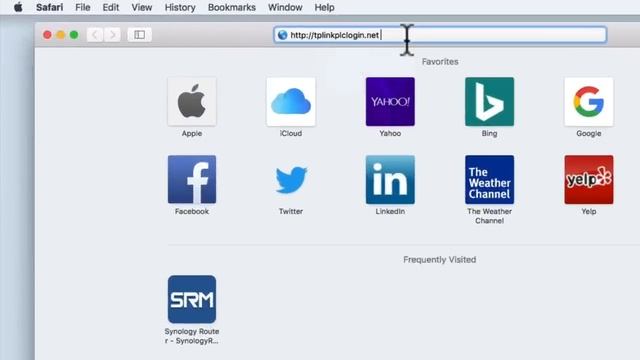
Task: Open the File menu
Action: pos(83,7)
